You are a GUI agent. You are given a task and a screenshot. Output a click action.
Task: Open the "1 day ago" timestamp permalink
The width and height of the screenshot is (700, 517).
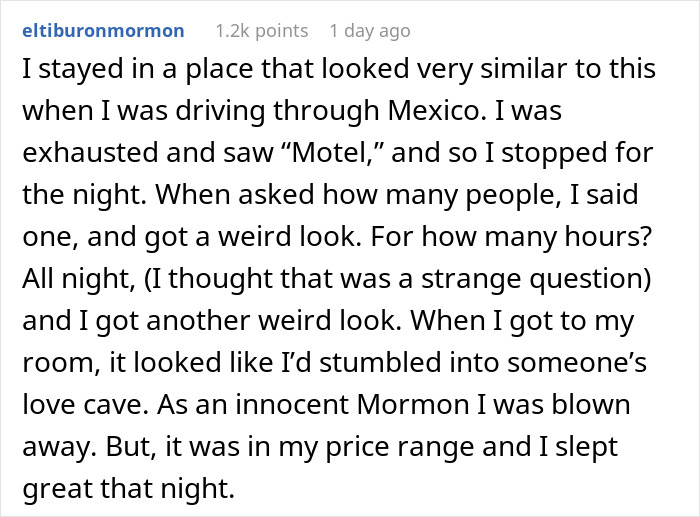(x=370, y=31)
